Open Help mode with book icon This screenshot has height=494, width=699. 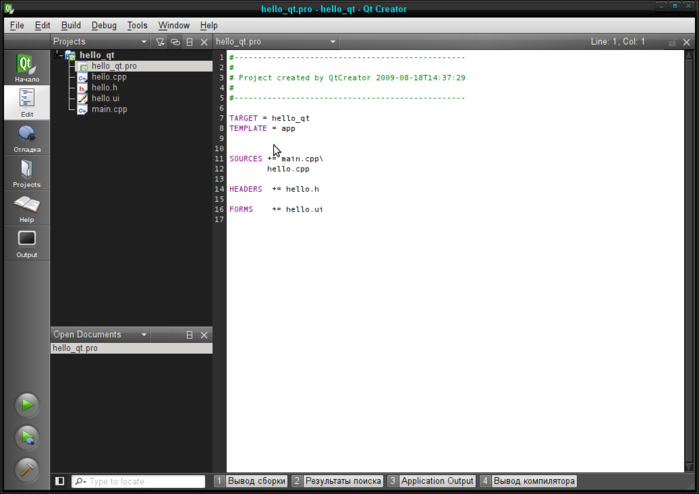pos(27,208)
